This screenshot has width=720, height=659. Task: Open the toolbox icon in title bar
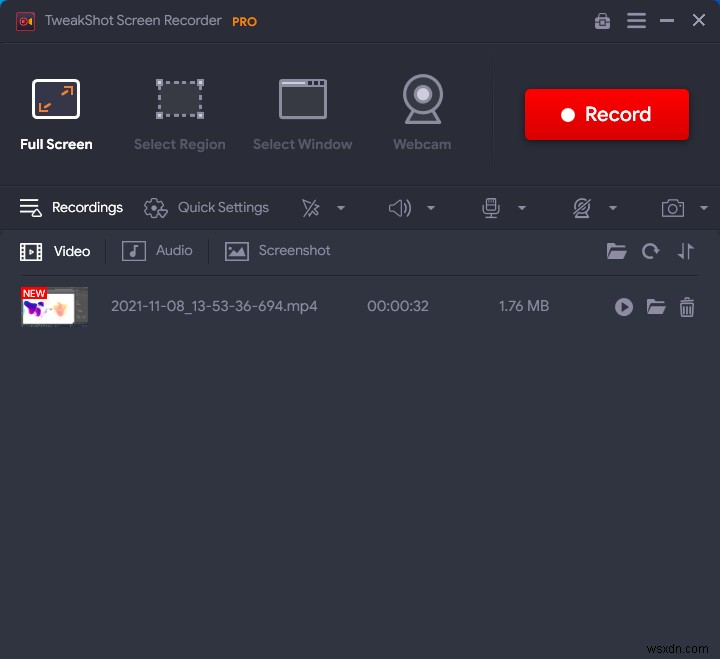coord(602,21)
